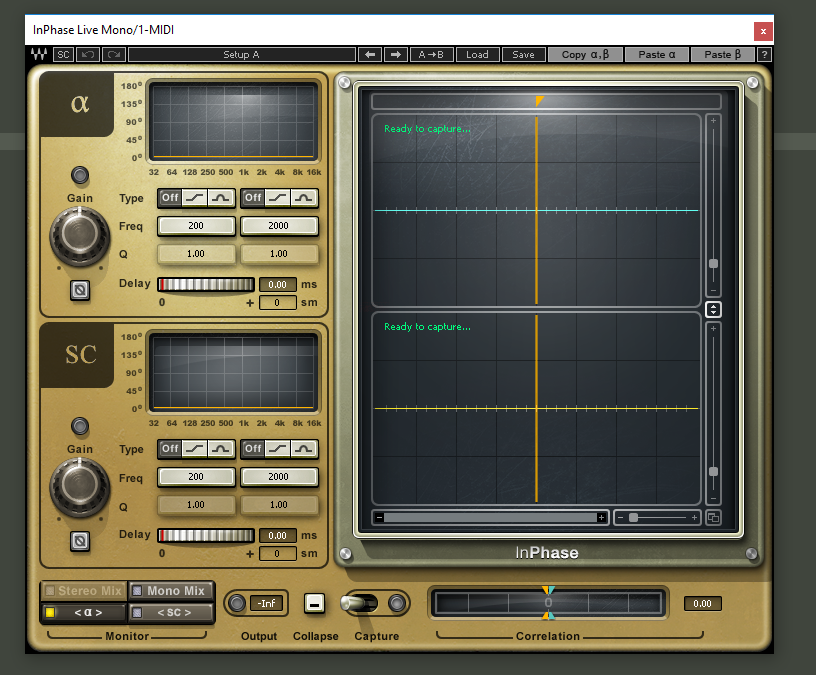Open the Save menu

click(524, 55)
